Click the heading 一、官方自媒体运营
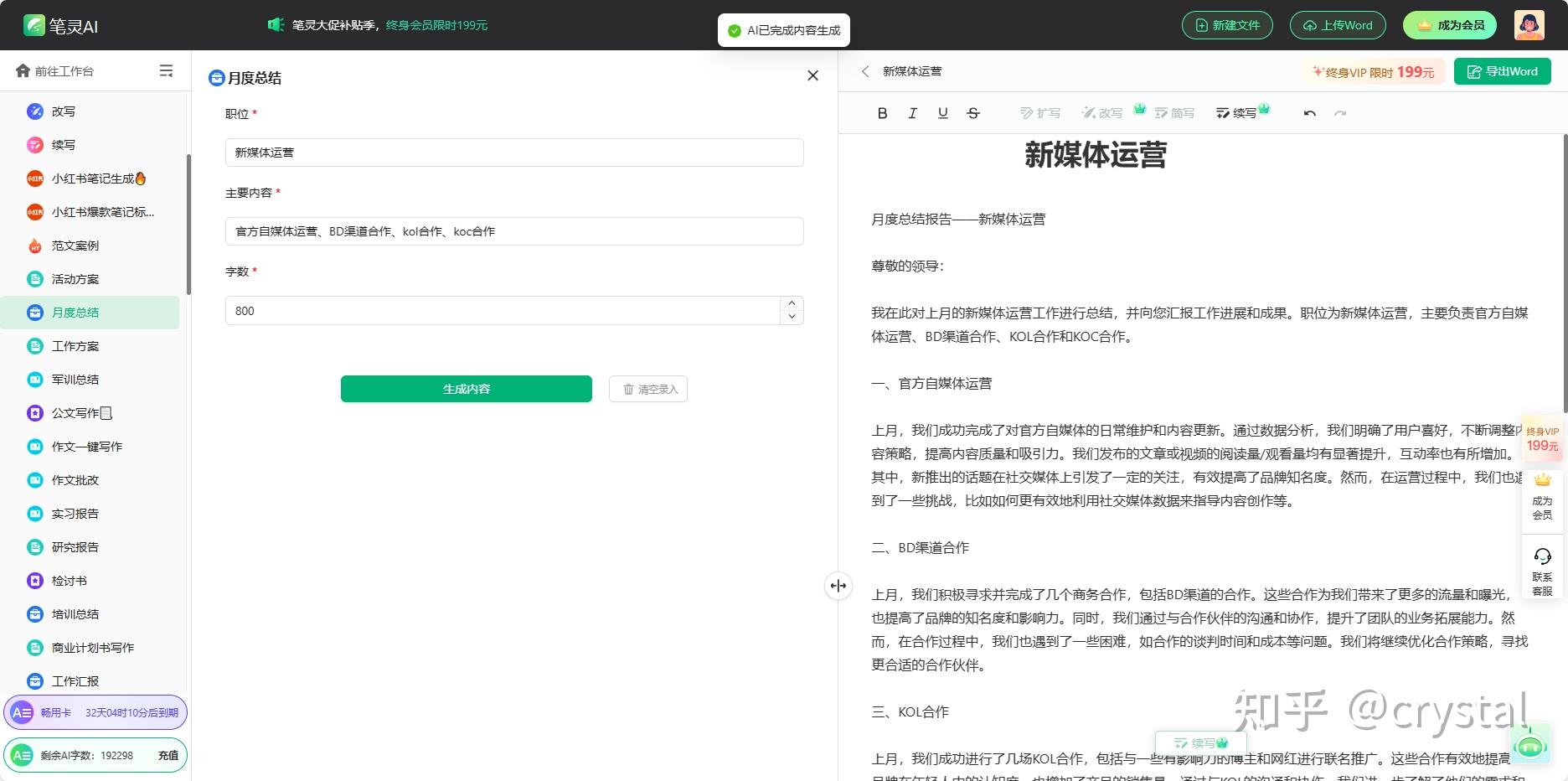Viewport: 1568px width, 781px height. point(931,384)
